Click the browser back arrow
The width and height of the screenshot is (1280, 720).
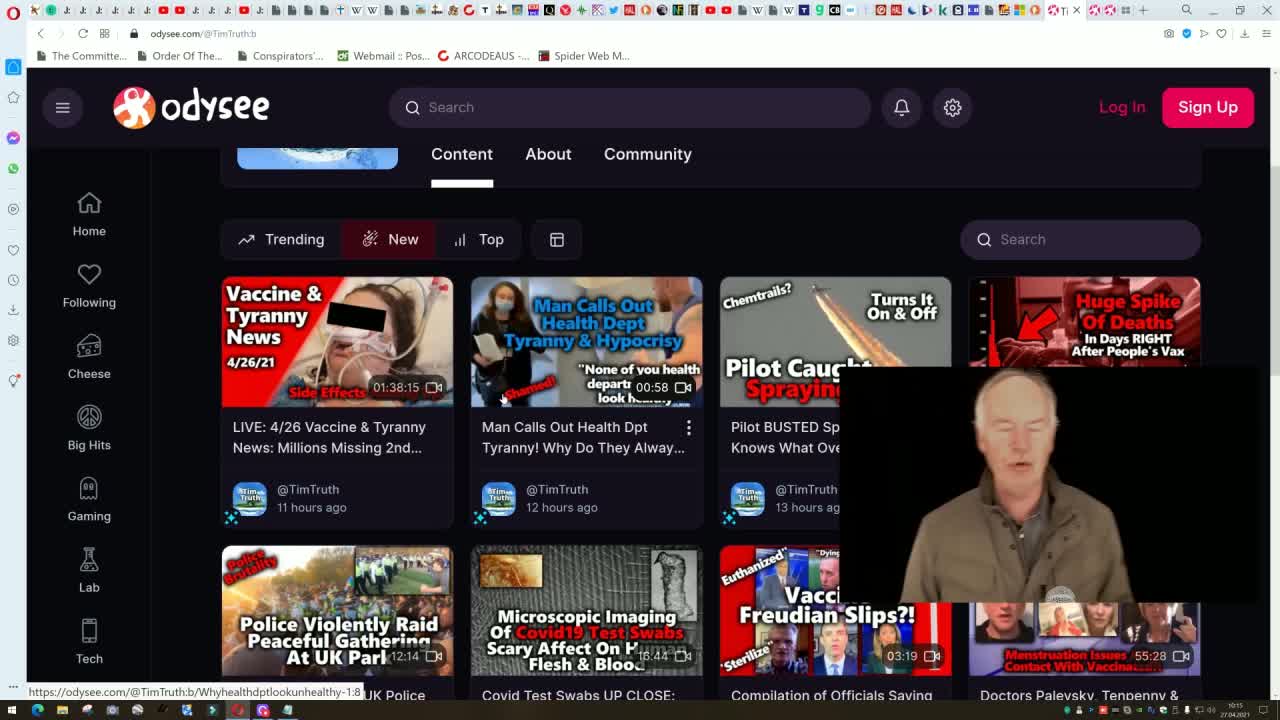[41, 33]
